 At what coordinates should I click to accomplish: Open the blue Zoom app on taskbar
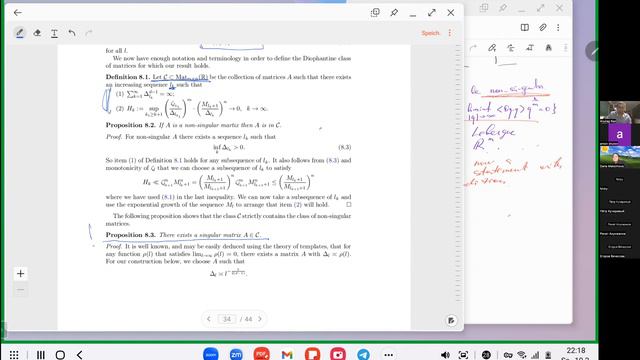211,354
